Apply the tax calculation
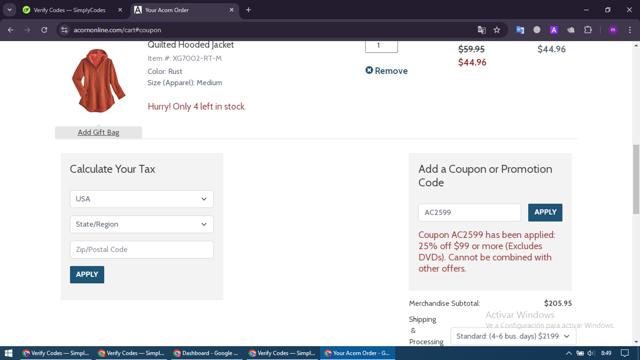The height and width of the screenshot is (360, 640). tap(87, 274)
